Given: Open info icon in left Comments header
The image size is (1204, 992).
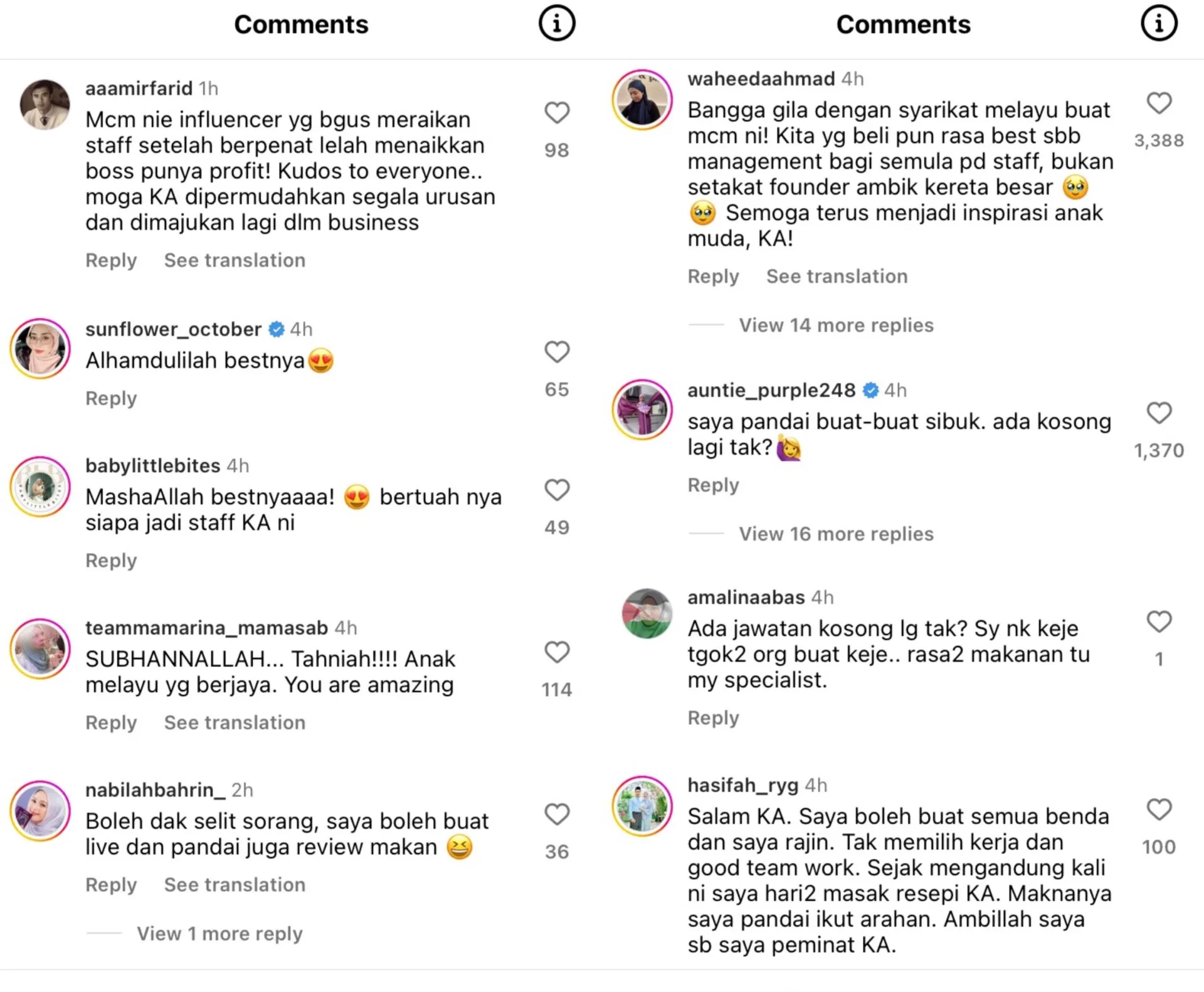Looking at the screenshot, I should pos(556,24).
